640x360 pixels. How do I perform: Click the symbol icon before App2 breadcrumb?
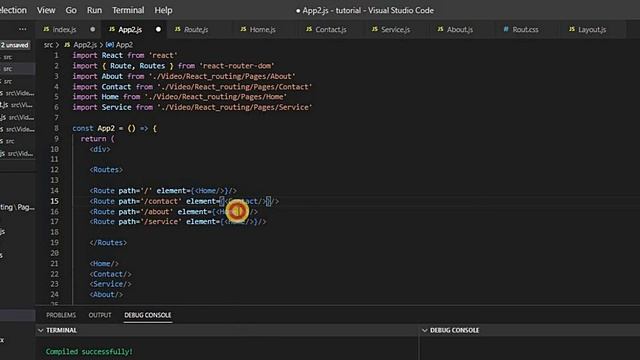click(x=109, y=45)
